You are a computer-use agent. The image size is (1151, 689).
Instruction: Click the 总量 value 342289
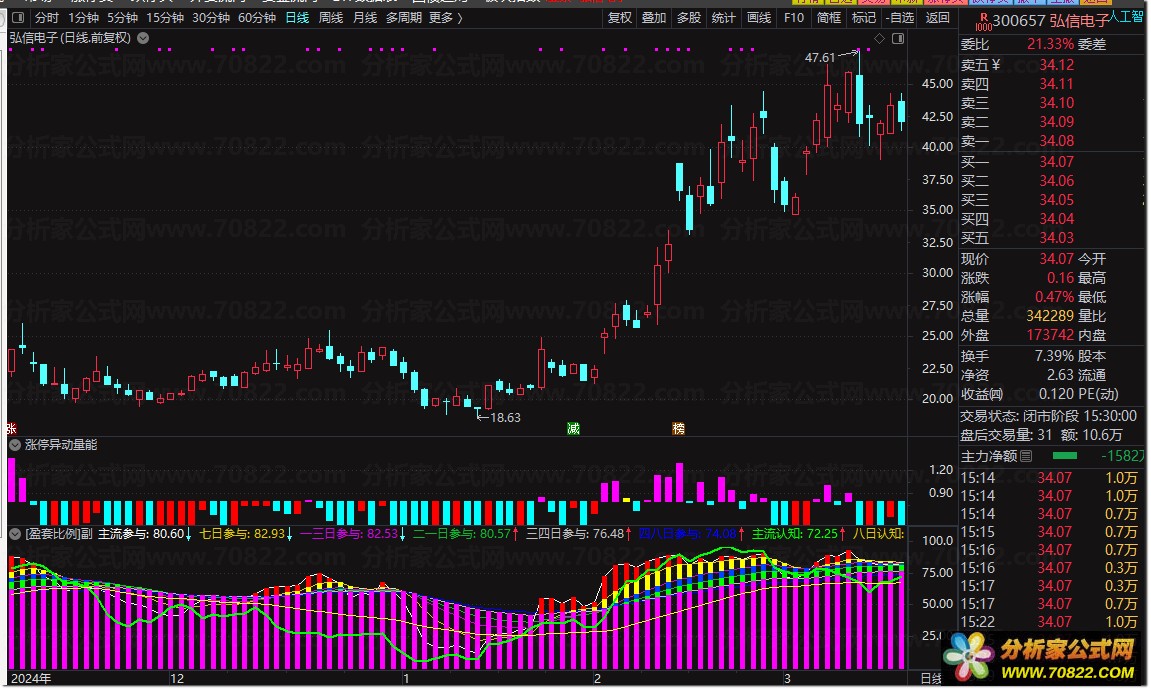pyautogui.click(x=1050, y=316)
